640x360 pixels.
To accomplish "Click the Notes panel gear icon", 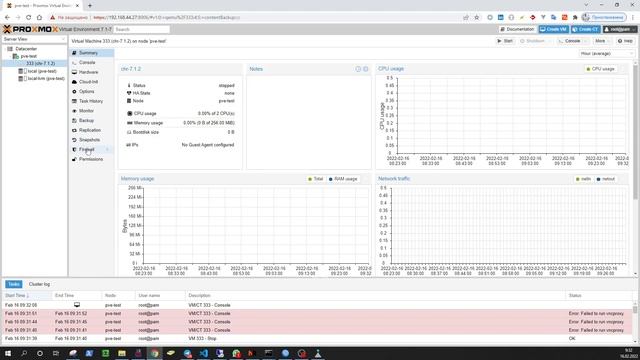I will [366, 69].
